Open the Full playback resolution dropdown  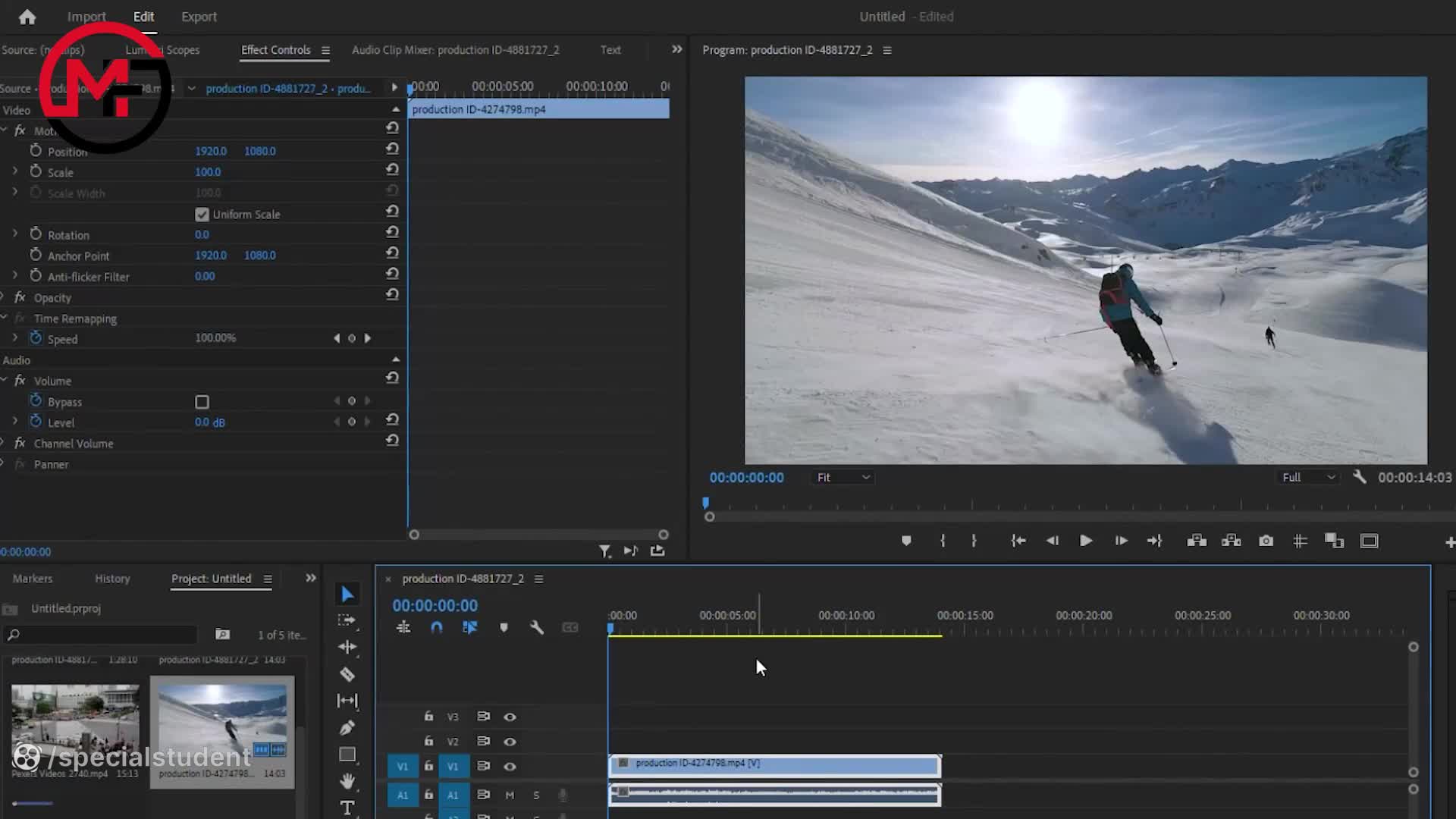(1308, 477)
